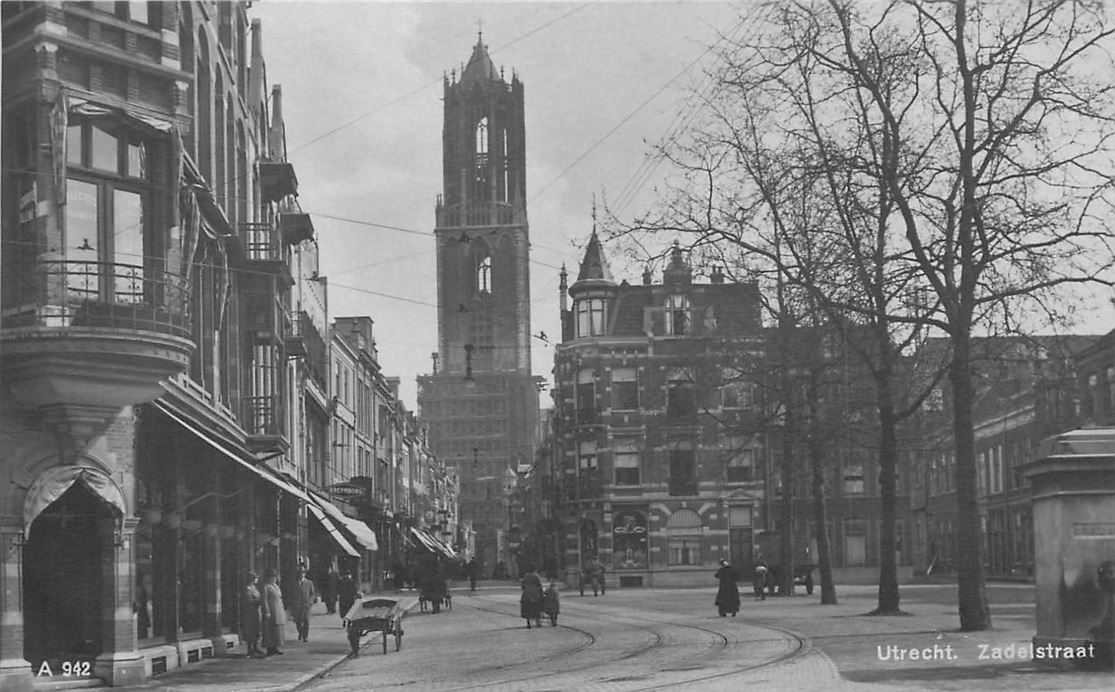
Task: Select the parked handcart on the street
Action: [x=374, y=620]
